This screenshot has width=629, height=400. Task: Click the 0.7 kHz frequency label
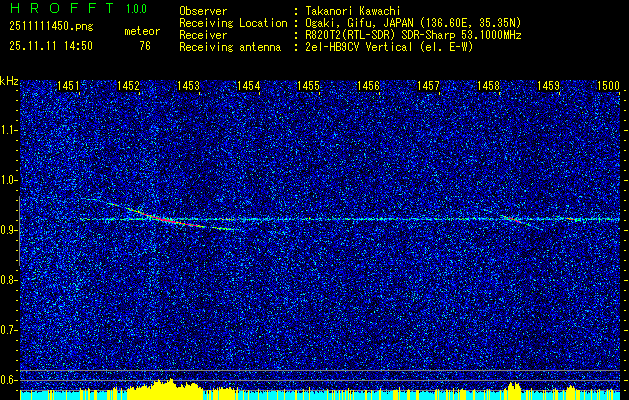point(9,329)
